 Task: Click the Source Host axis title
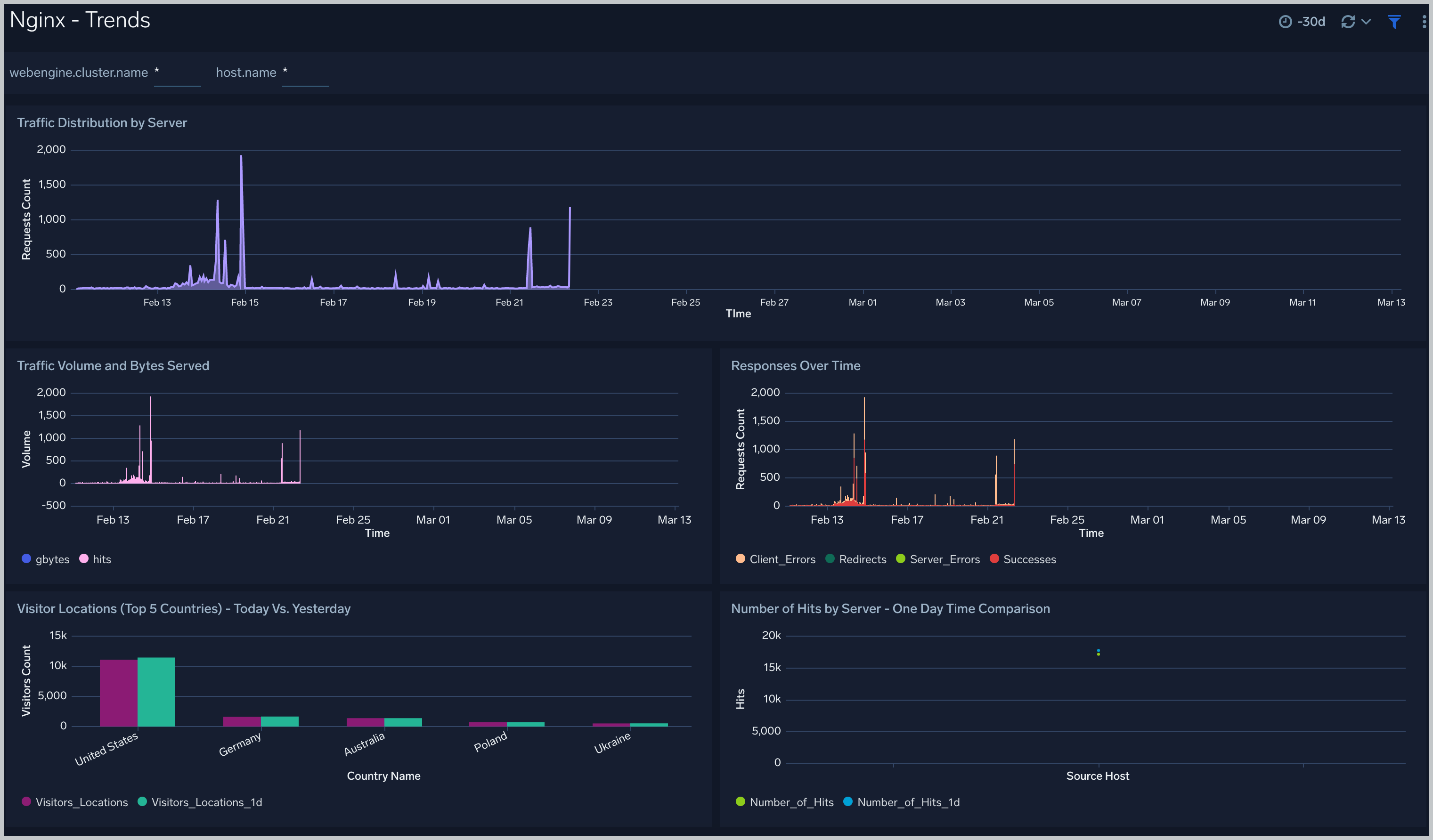pyautogui.click(x=1098, y=776)
